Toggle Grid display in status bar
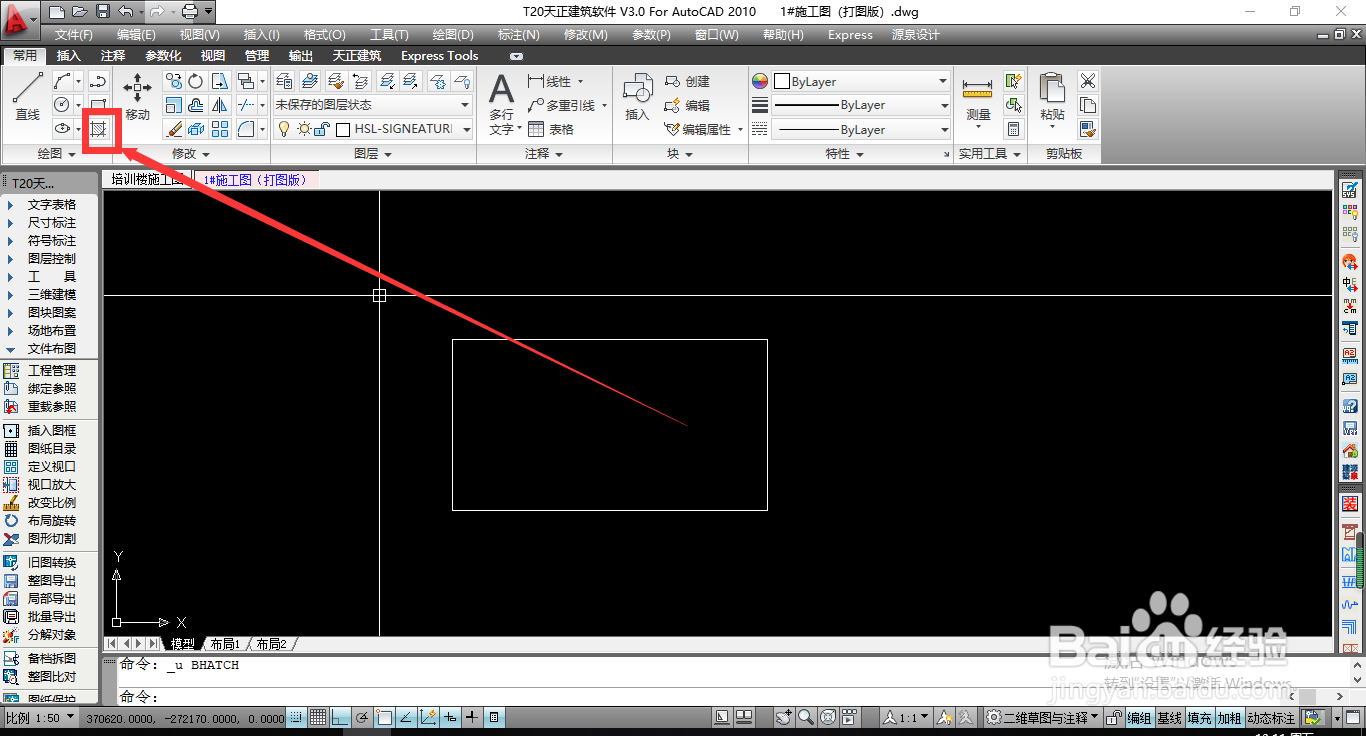The height and width of the screenshot is (736, 1366). (318, 717)
